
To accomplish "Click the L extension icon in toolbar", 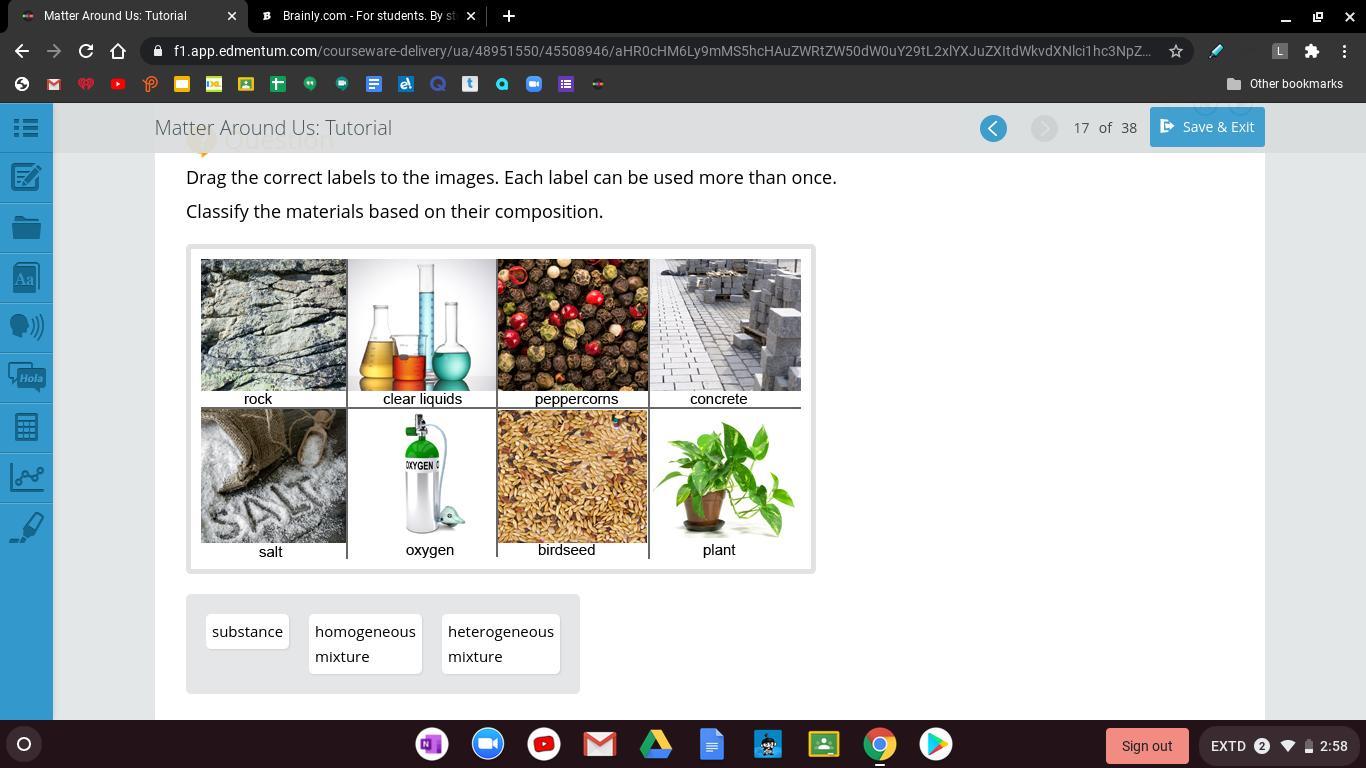I will coord(1279,51).
